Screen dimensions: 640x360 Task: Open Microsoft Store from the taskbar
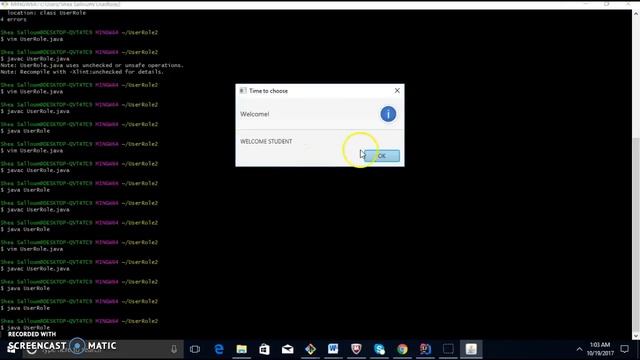[264, 349]
